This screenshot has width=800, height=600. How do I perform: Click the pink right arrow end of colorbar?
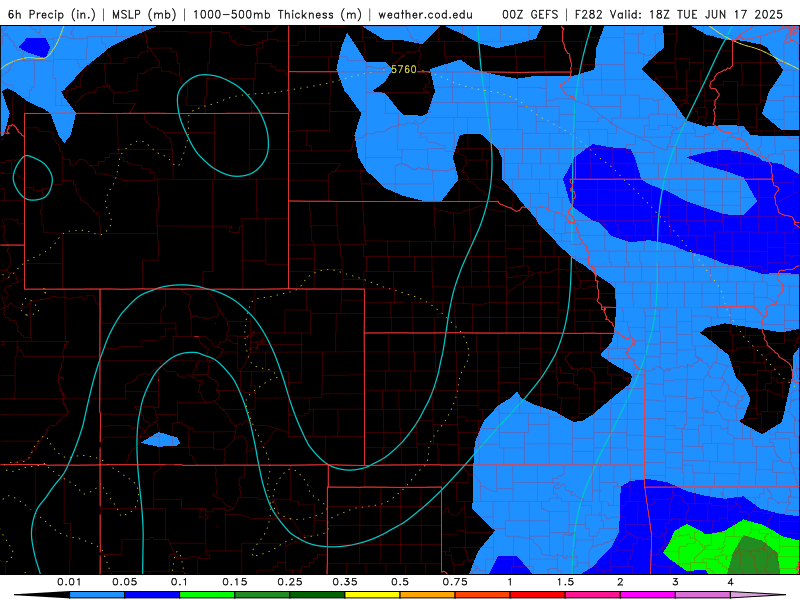pyautogui.click(x=758, y=595)
